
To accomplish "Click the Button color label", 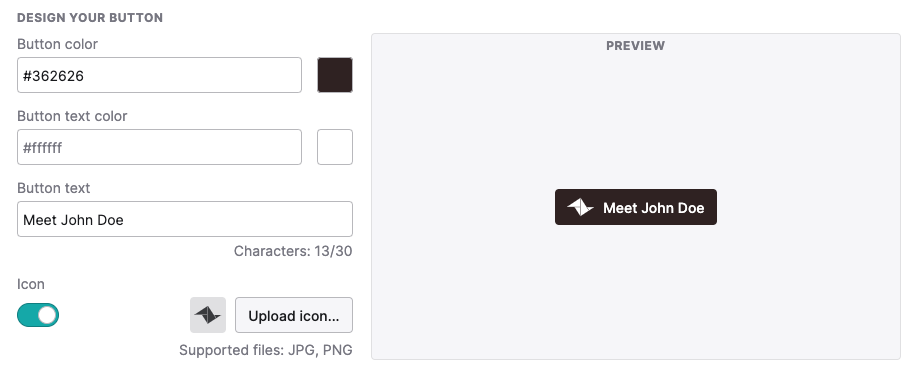I will (58, 44).
